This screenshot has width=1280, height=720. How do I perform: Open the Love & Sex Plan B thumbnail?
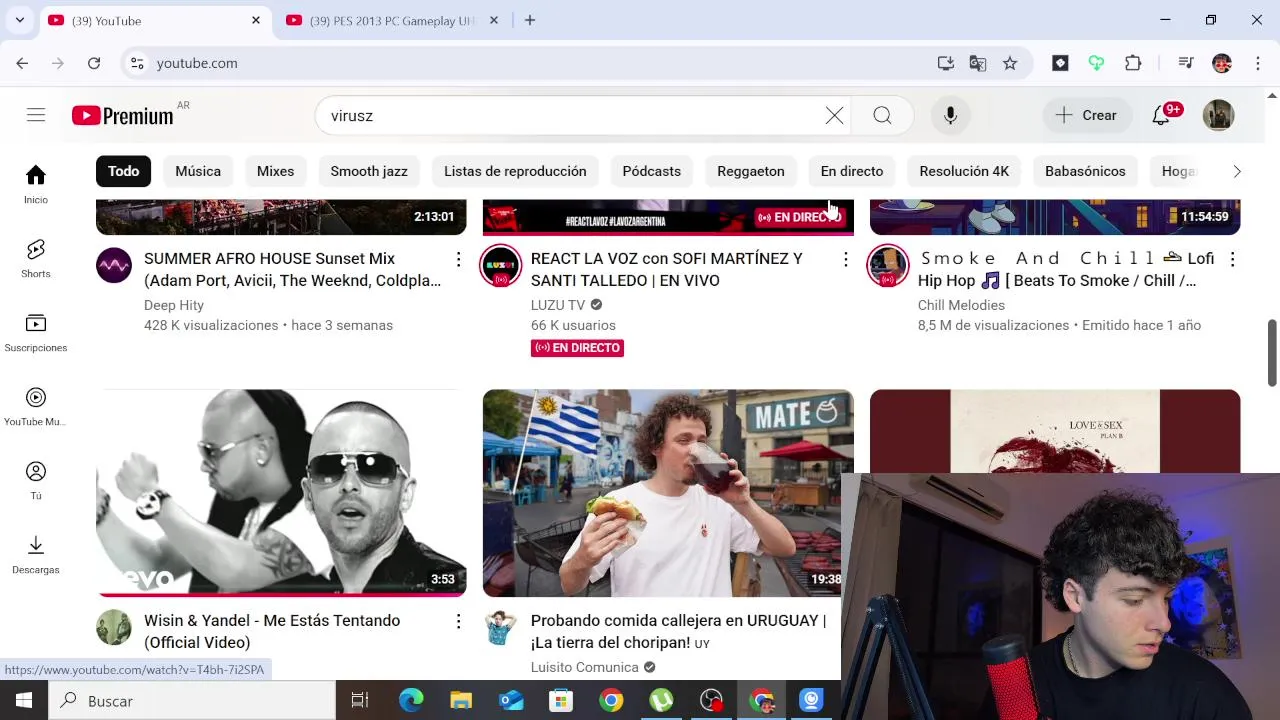[x=1055, y=431]
